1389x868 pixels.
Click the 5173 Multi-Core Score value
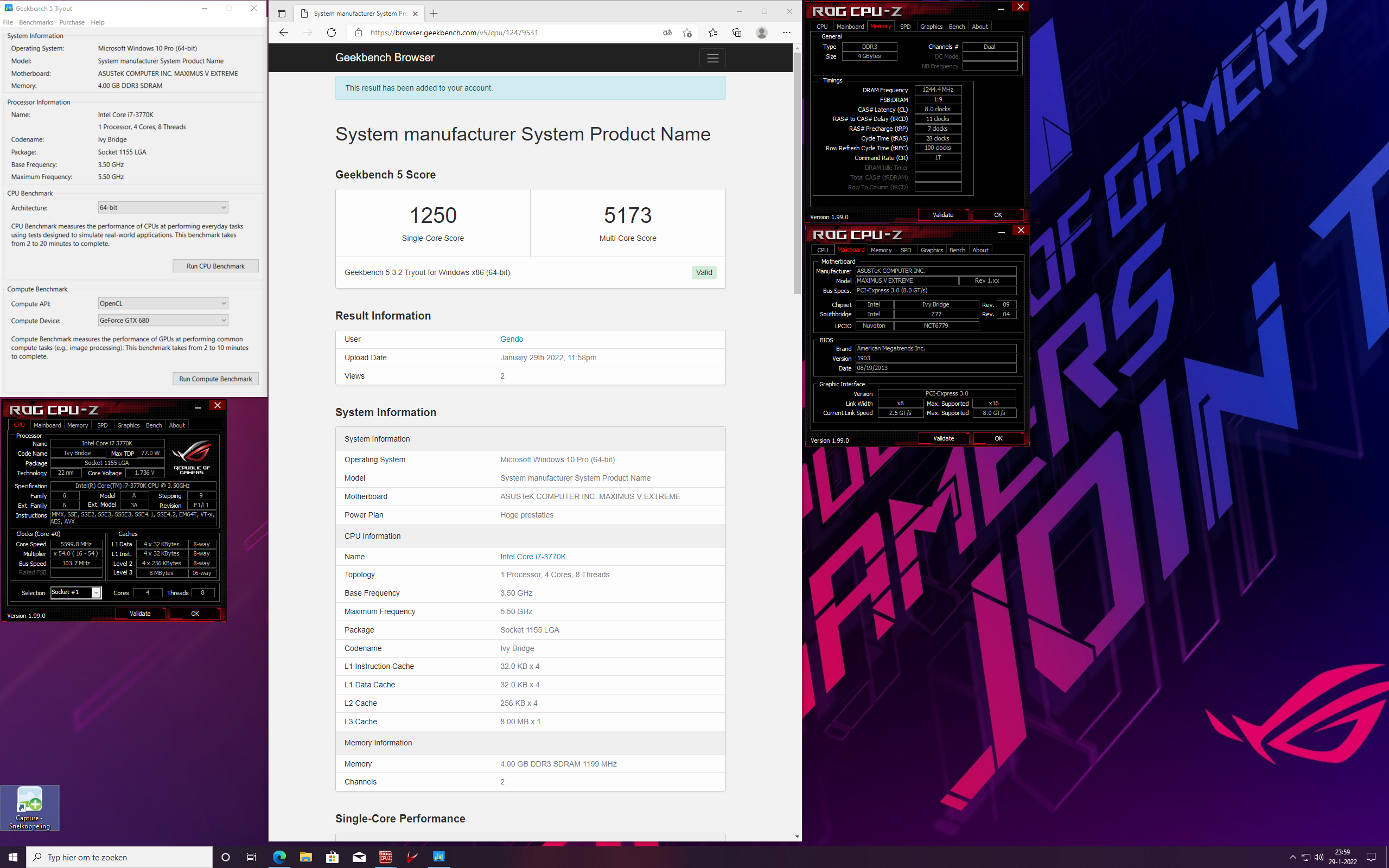coord(627,215)
